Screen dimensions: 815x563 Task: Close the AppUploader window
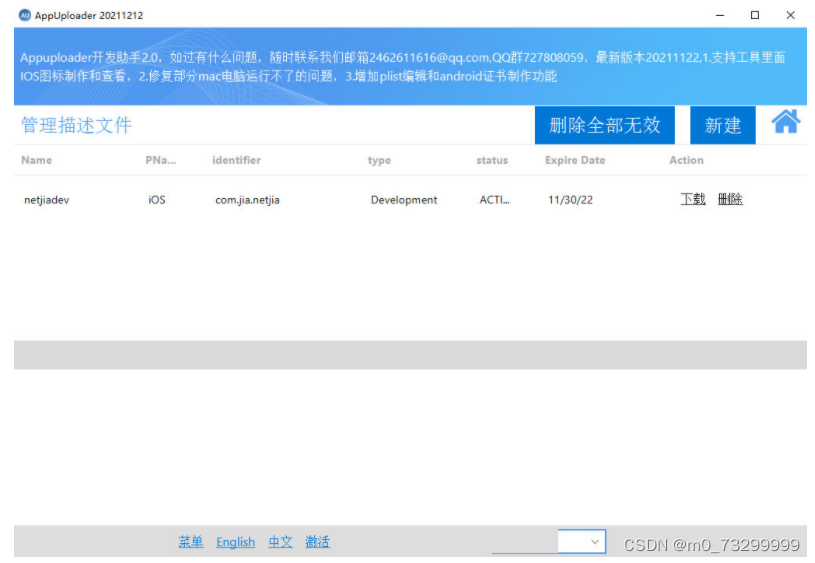point(790,15)
